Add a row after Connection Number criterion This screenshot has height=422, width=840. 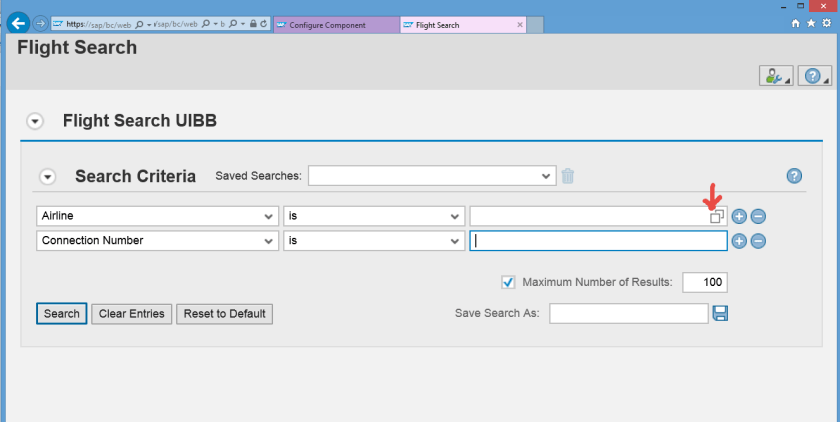[739, 241]
